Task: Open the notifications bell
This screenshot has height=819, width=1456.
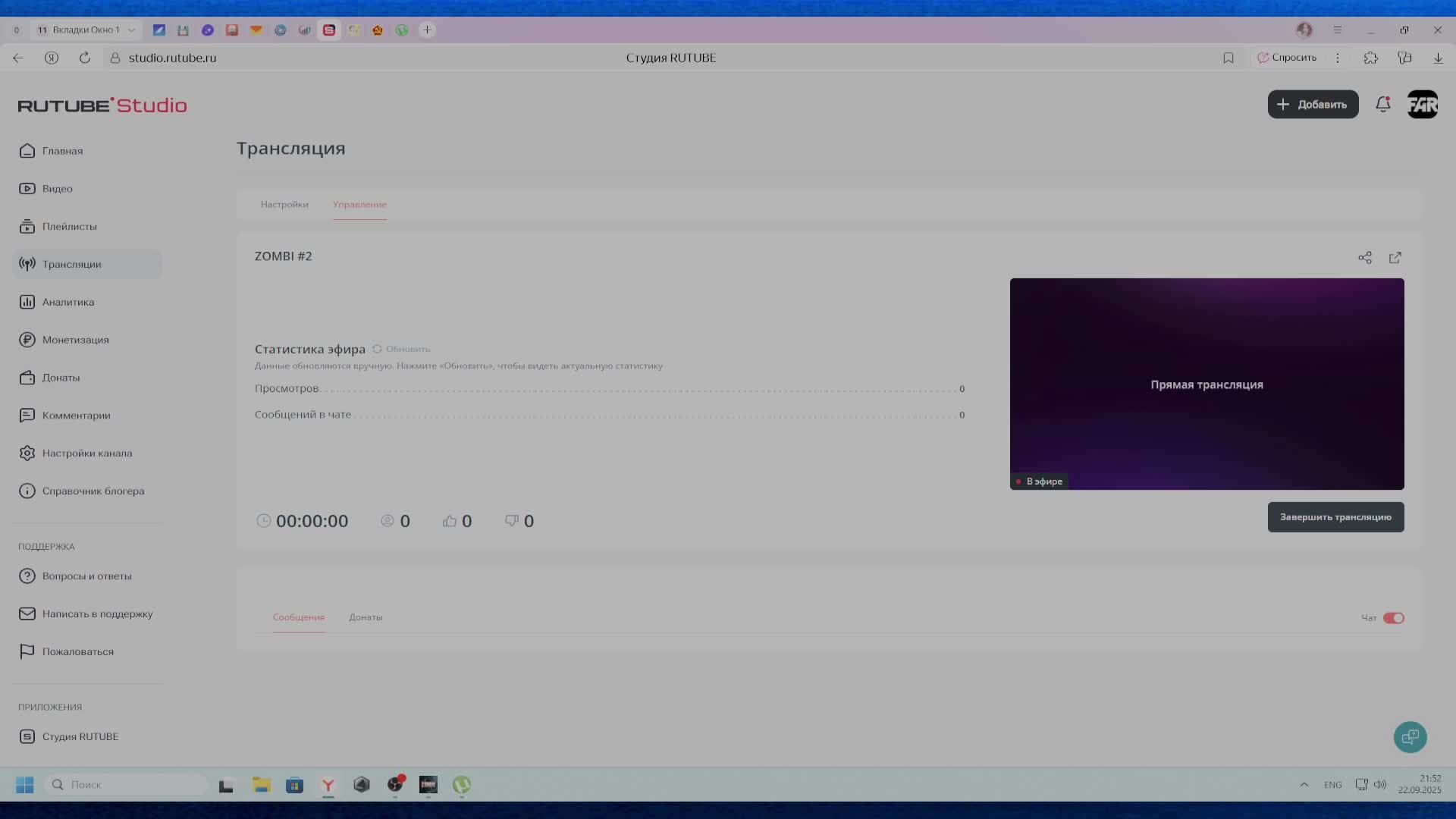Action: click(x=1383, y=105)
